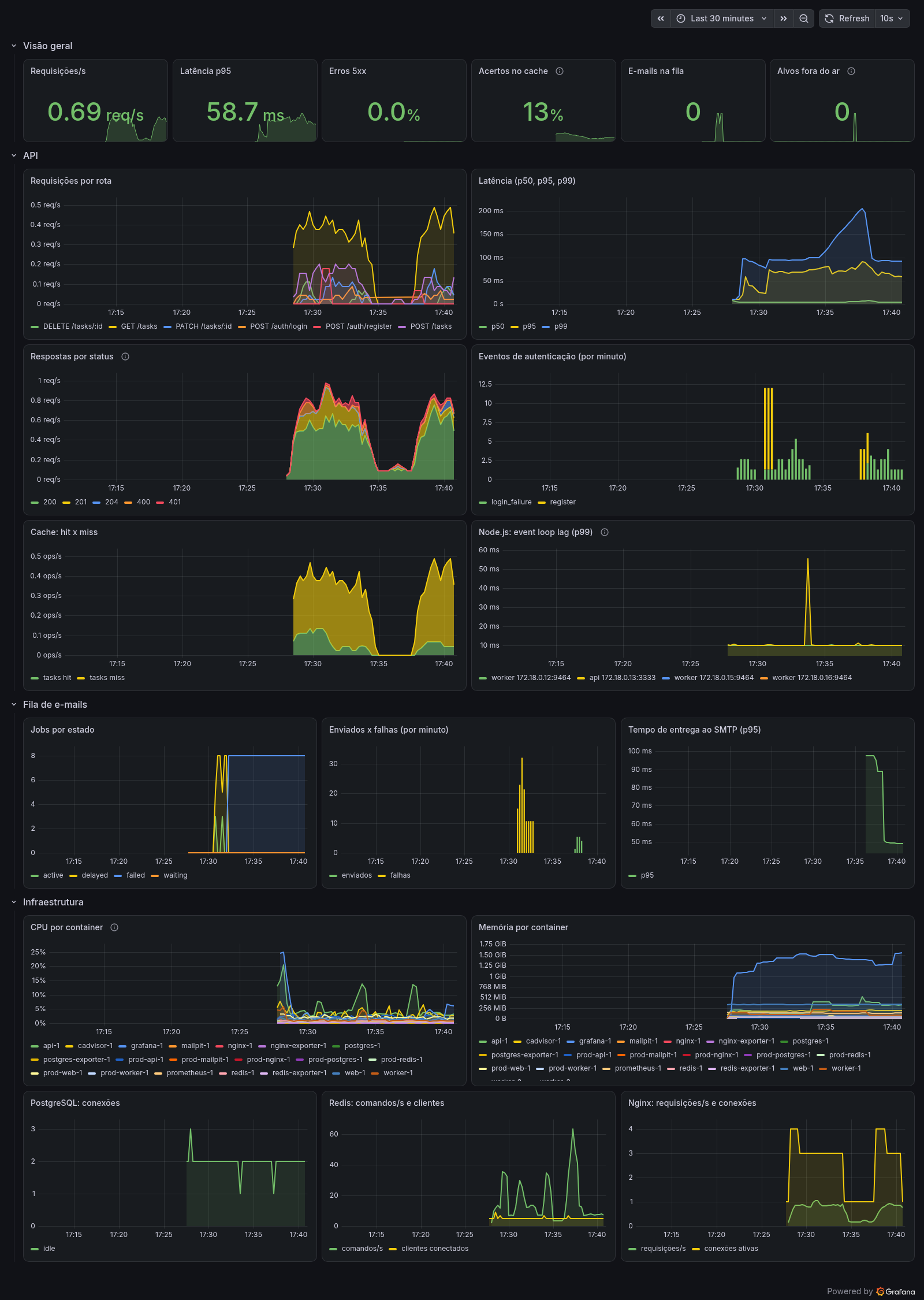
Task: Click the 0.69 req/s stat value
Action: (x=95, y=112)
